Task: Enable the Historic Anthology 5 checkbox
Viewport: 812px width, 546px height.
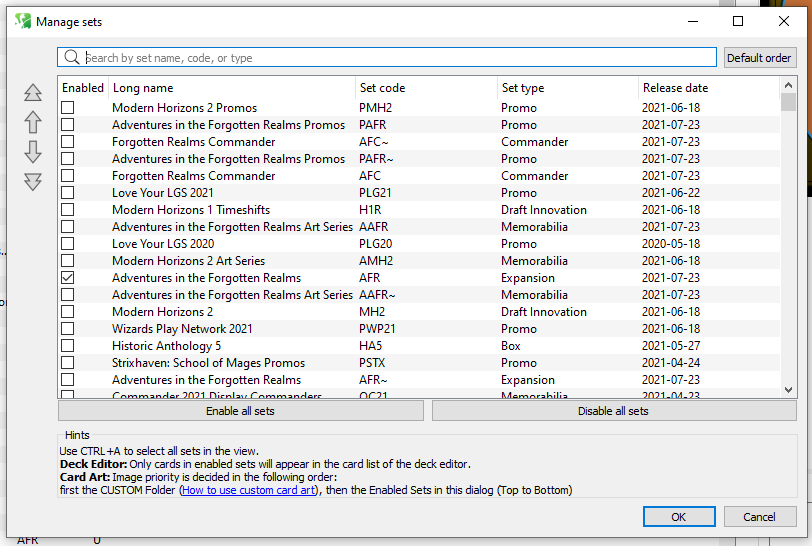Action: pyautogui.click(x=67, y=346)
